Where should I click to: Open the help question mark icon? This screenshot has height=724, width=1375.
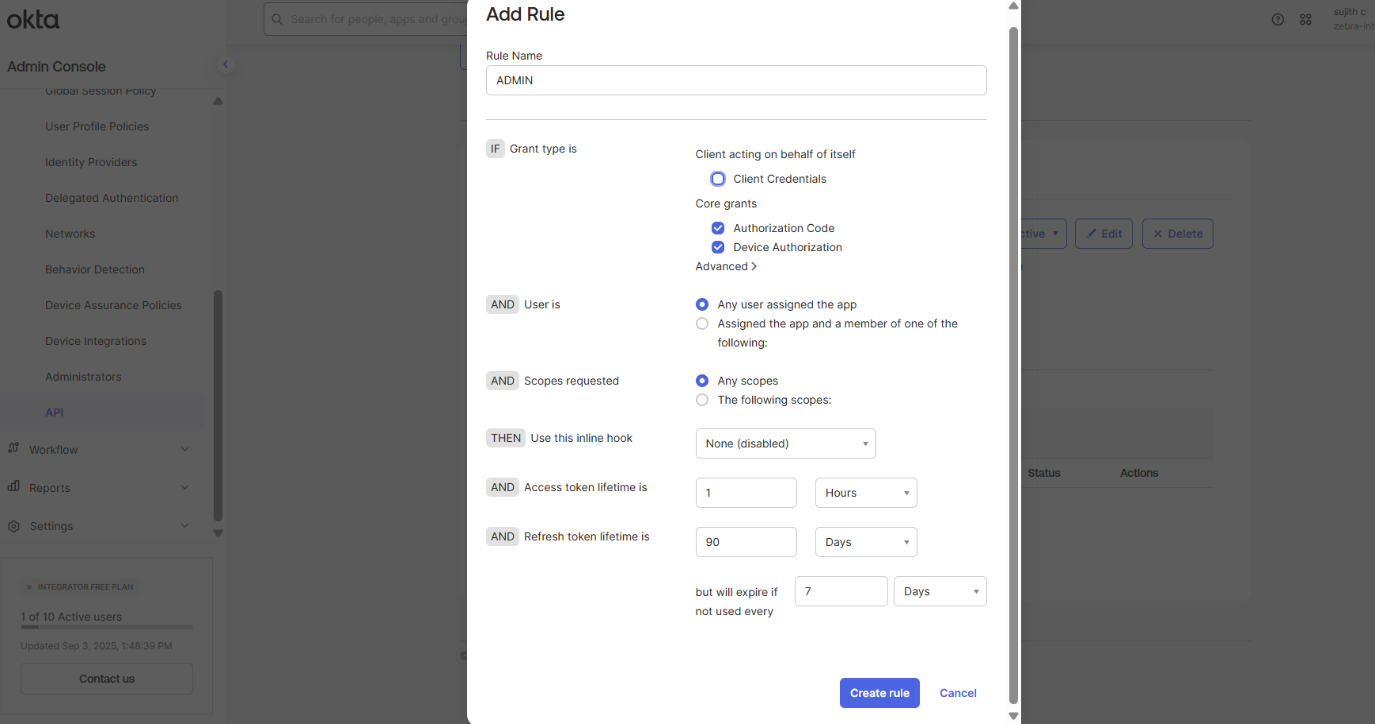point(1278,20)
